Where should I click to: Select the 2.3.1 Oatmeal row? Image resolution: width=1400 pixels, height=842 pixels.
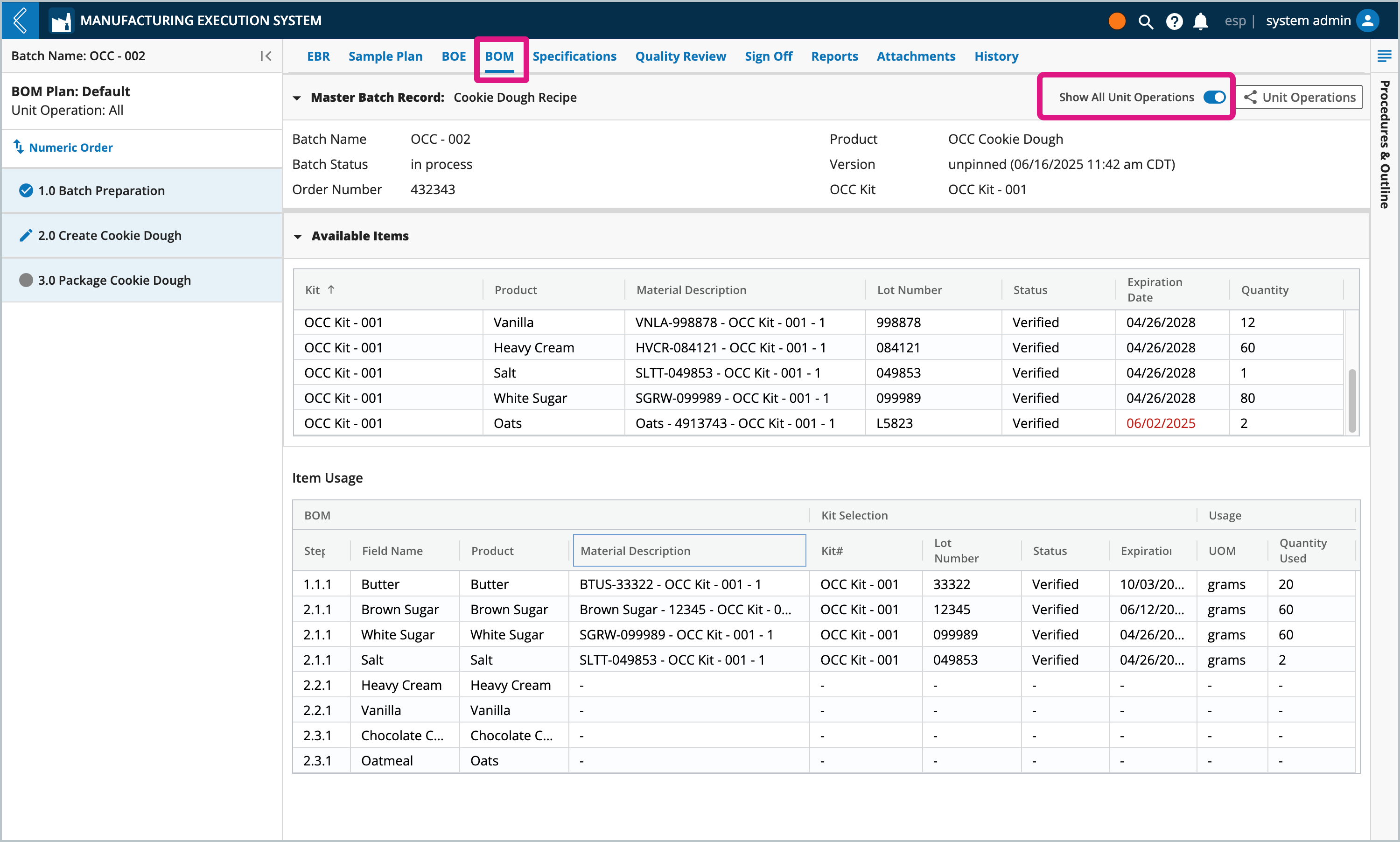pyautogui.click(x=824, y=760)
